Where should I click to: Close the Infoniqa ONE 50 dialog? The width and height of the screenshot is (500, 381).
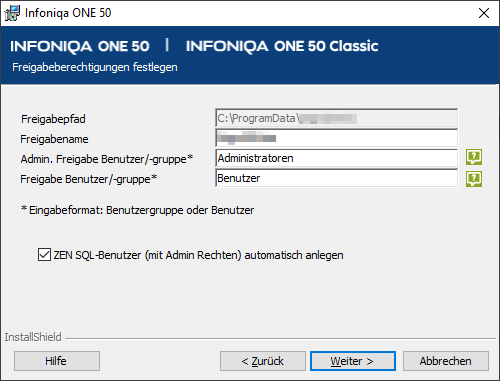484,13
